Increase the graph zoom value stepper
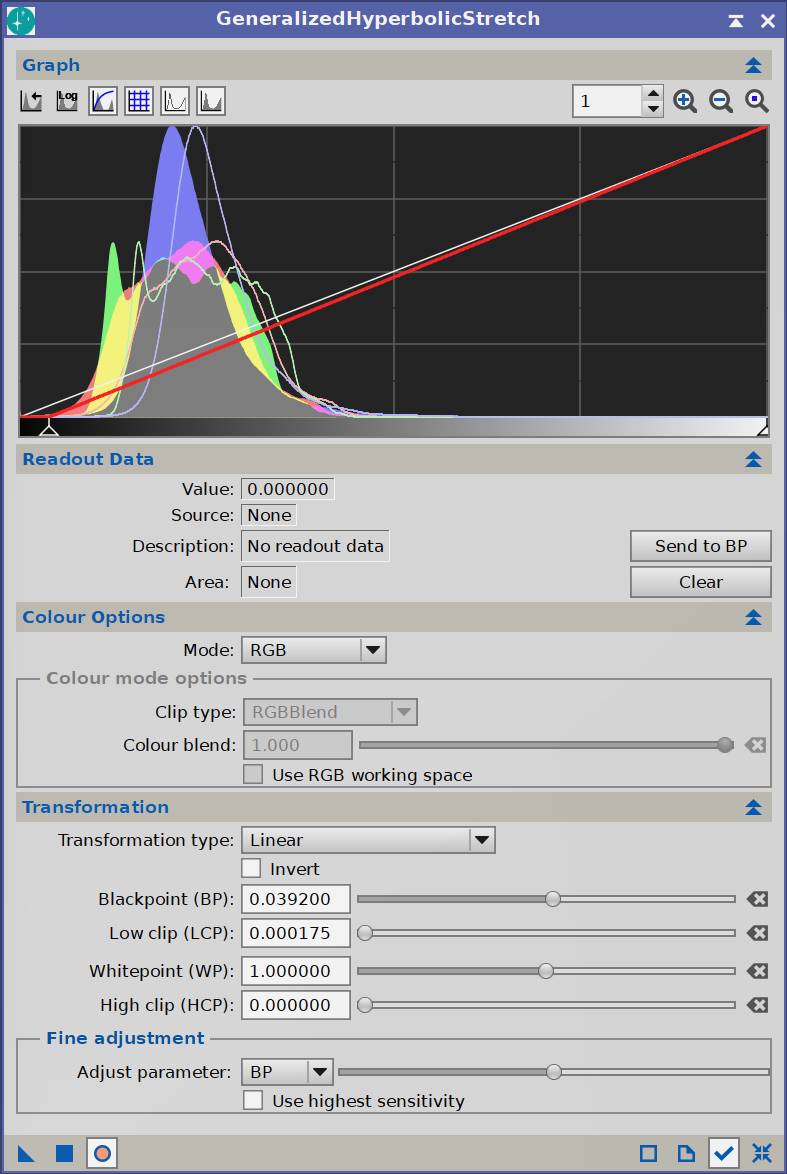The image size is (787, 1174). pyautogui.click(x=653, y=94)
